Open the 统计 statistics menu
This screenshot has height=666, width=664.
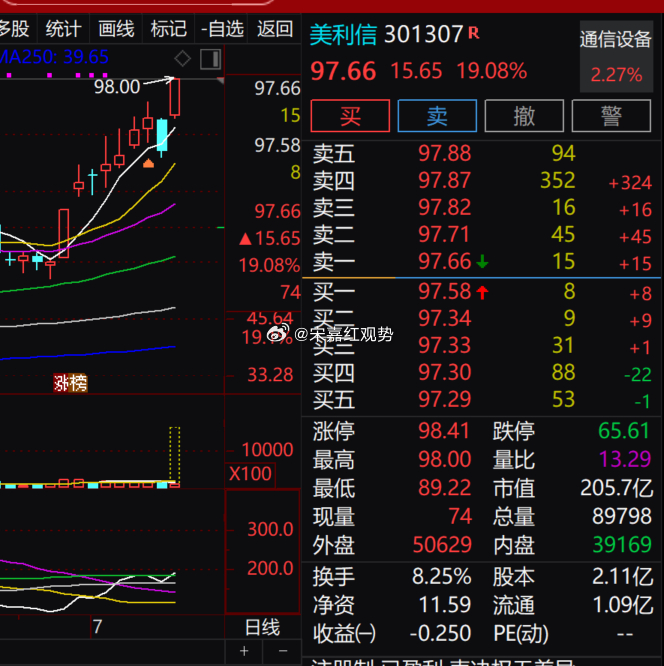pos(63,29)
